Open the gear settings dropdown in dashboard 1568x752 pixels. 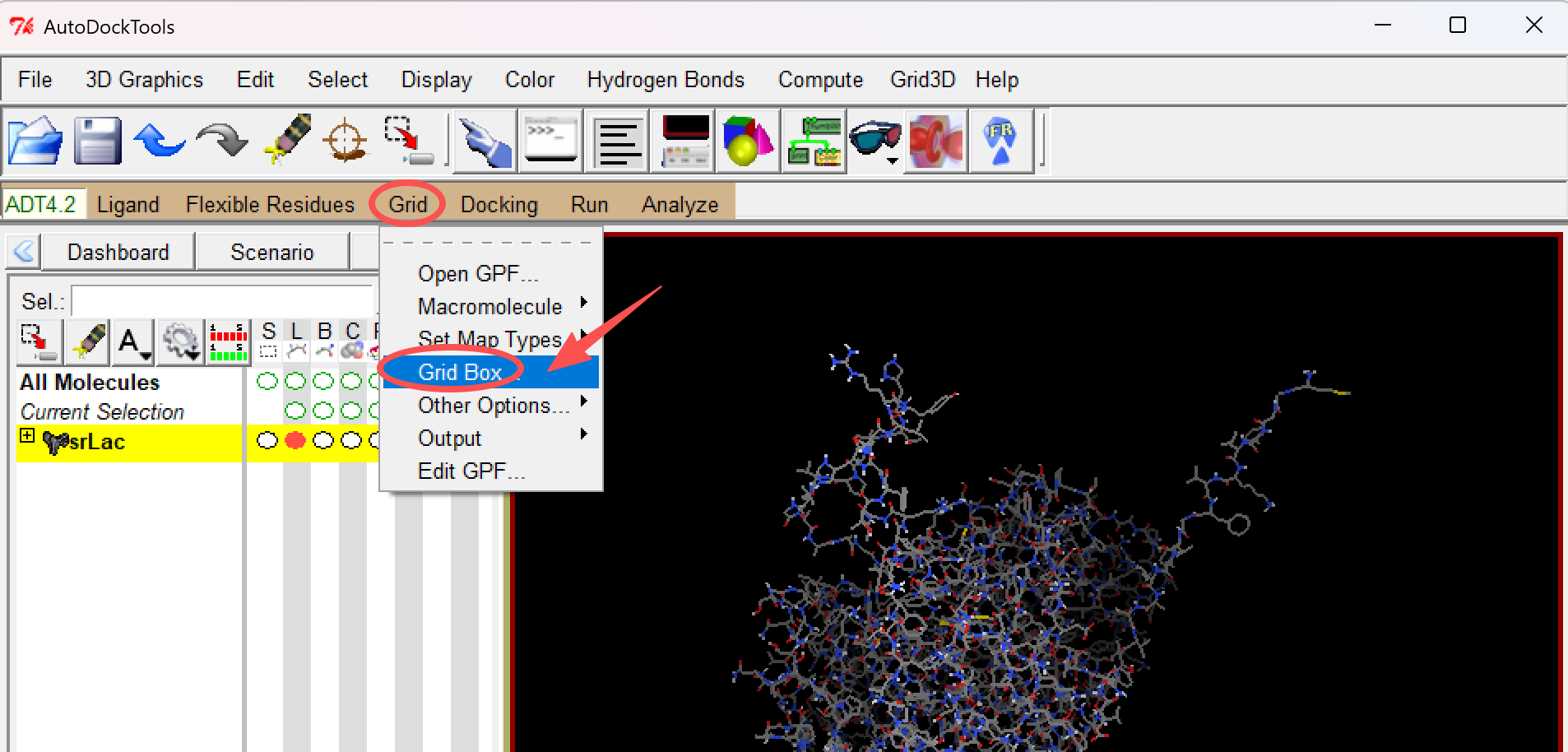click(181, 341)
